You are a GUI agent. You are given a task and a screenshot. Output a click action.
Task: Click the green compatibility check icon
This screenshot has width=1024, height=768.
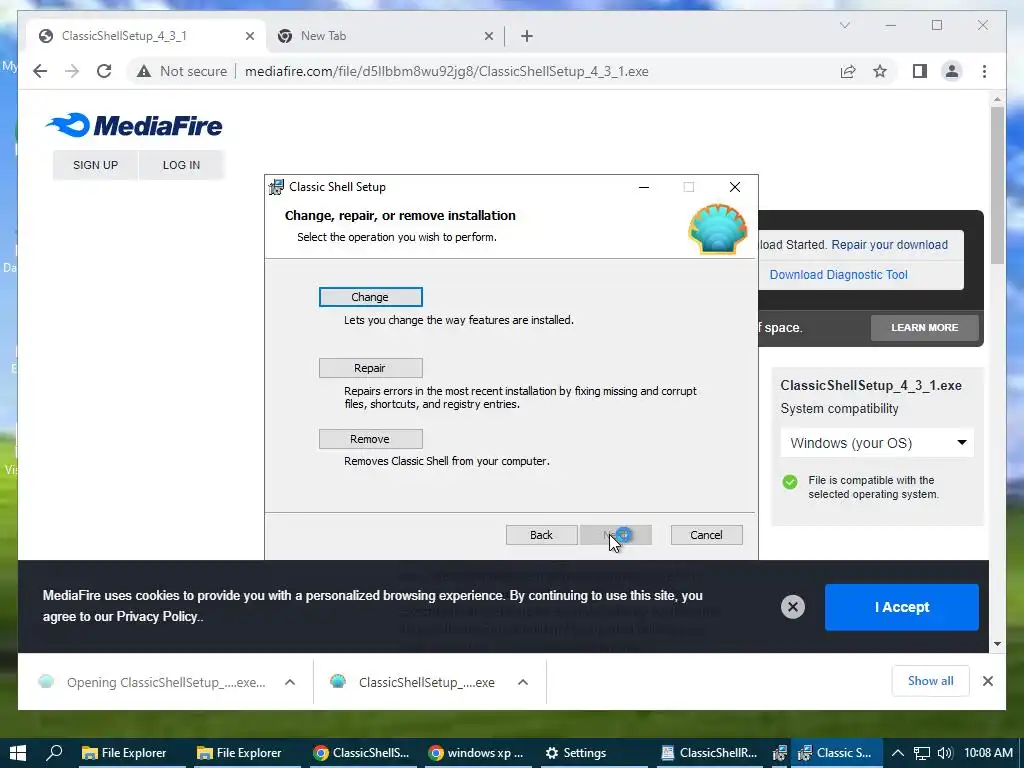coord(790,482)
